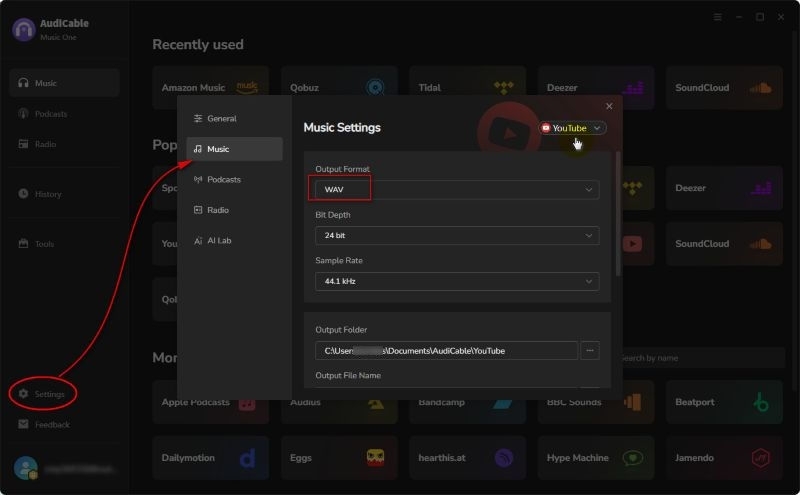Image resolution: width=800 pixels, height=495 pixels.
Task: Click the AudiCable logo icon
Action: (23, 30)
